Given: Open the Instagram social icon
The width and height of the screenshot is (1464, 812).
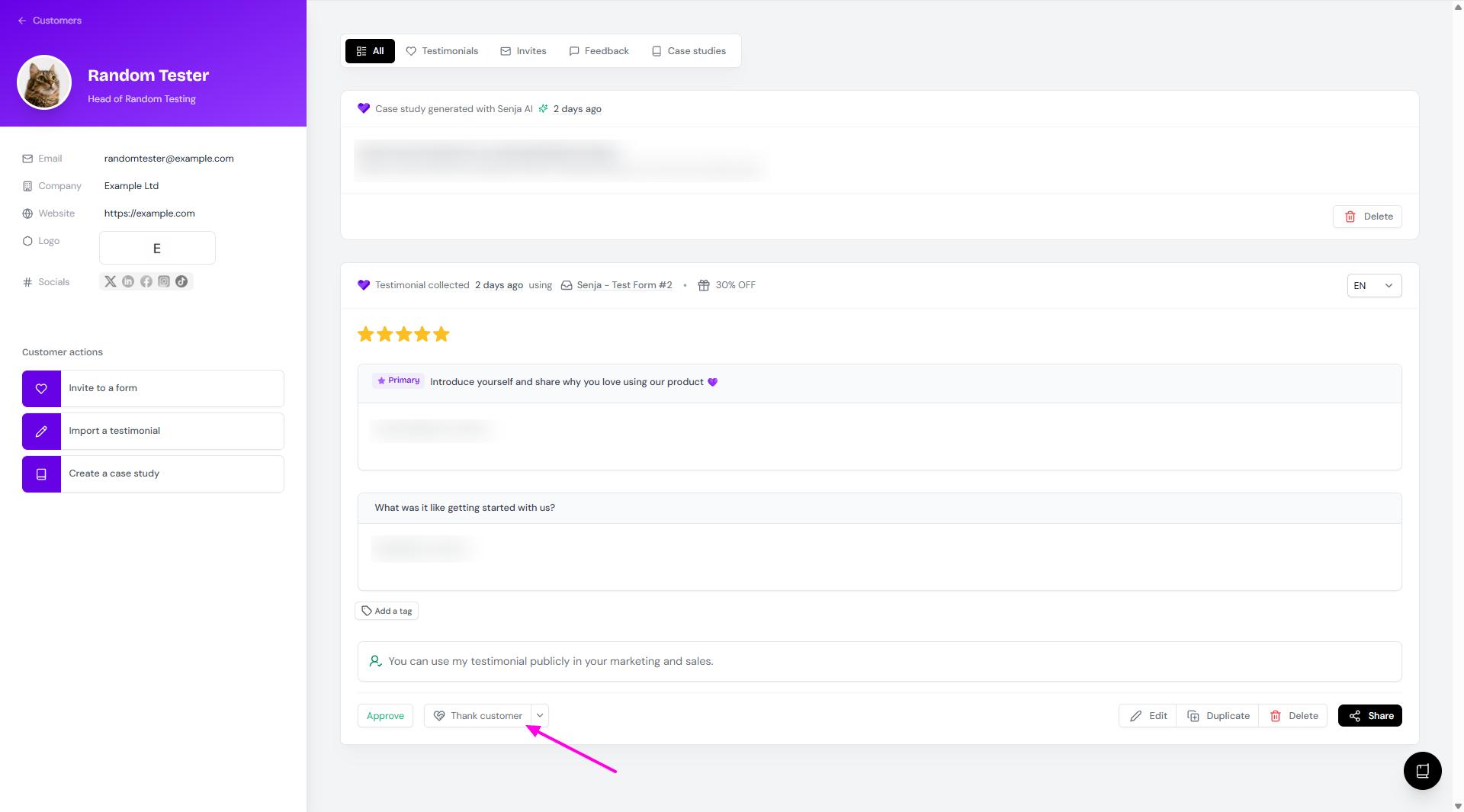Looking at the screenshot, I should [164, 281].
